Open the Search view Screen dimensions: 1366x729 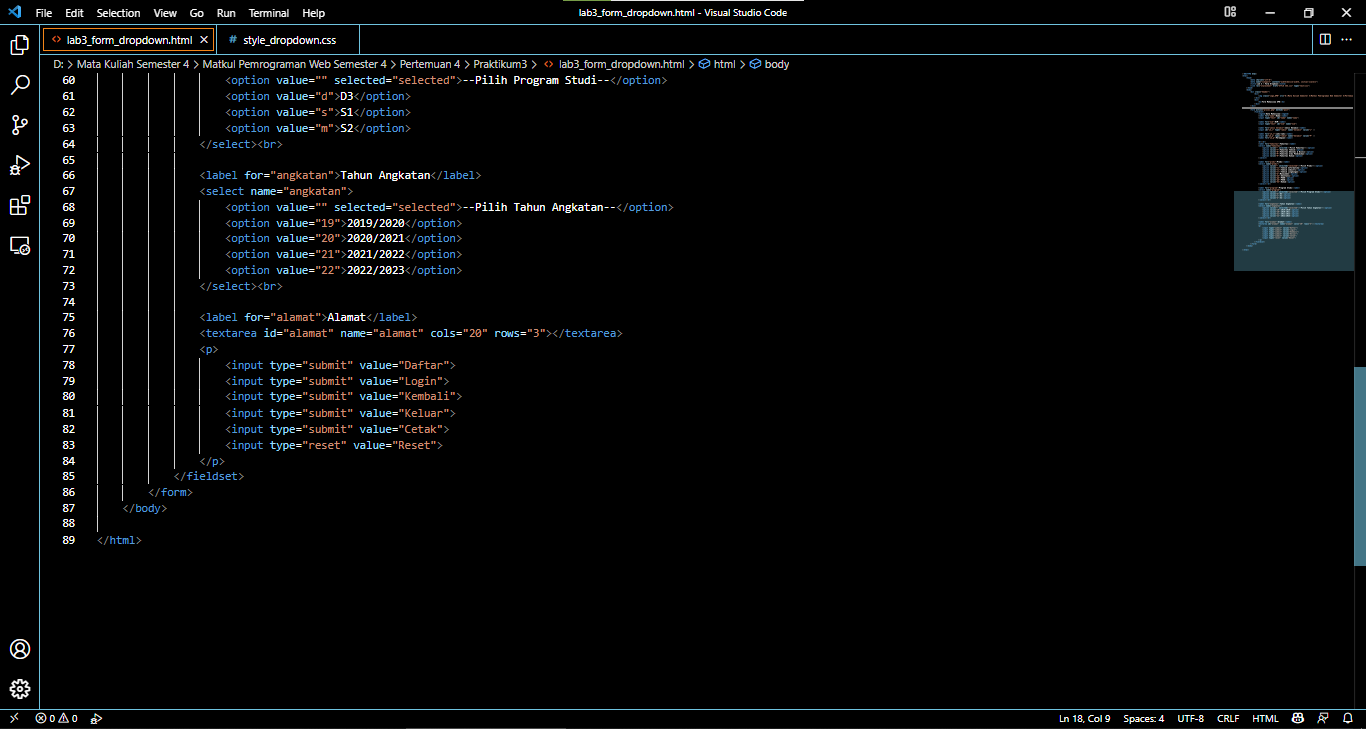[x=20, y=85]
